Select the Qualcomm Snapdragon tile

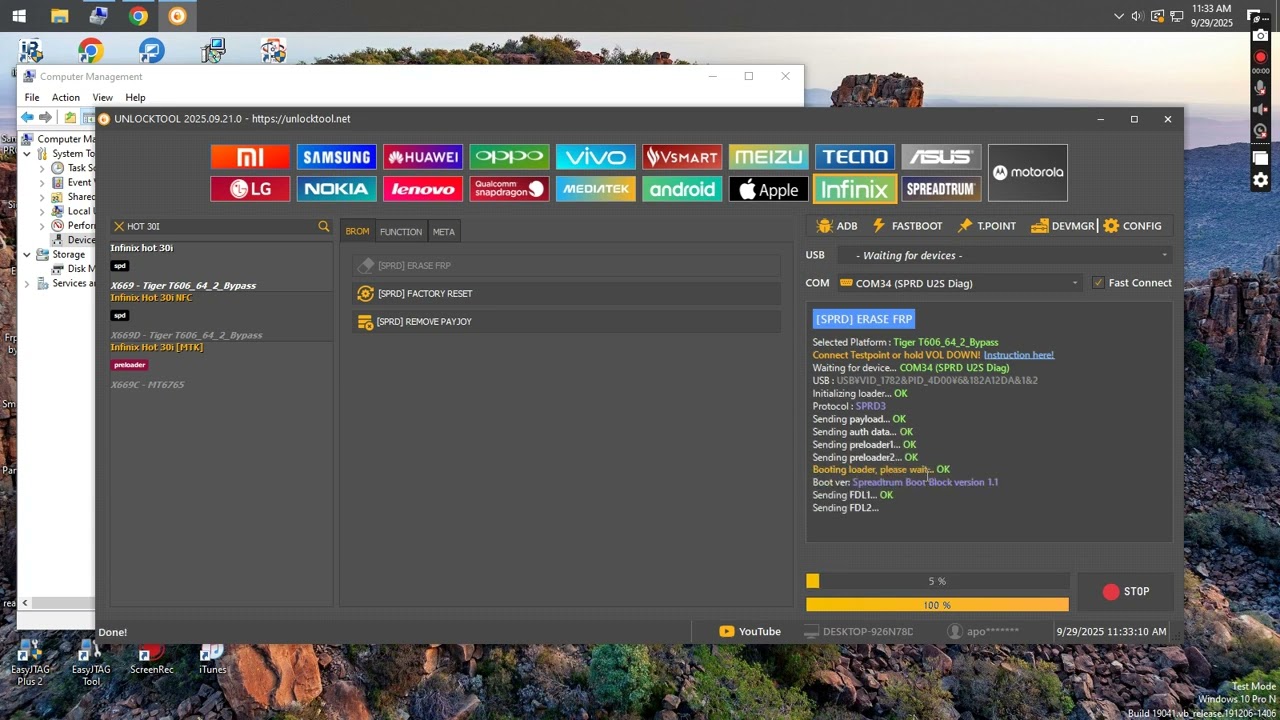(509, 189)
